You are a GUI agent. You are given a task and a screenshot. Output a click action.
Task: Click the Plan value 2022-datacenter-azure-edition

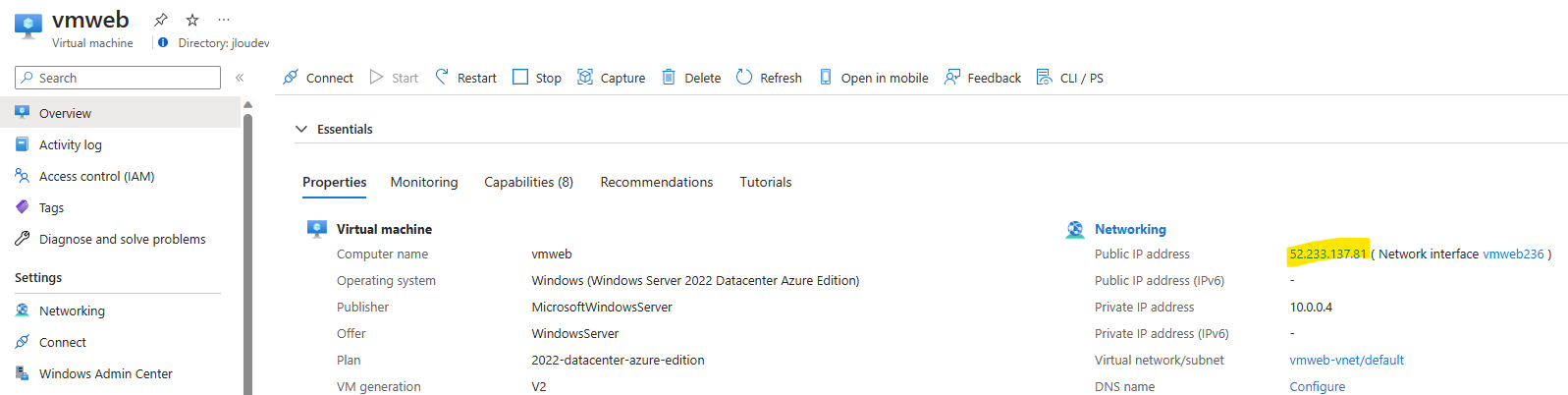618,360
